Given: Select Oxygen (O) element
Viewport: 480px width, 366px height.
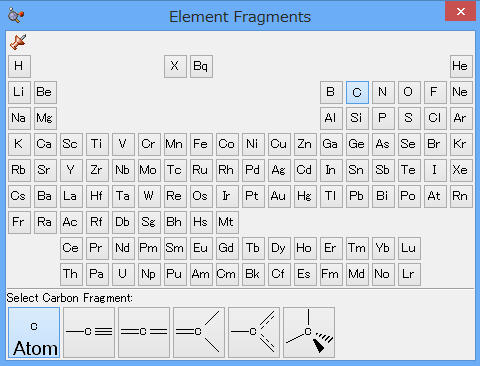Looking at the screenshot, I should pos(409,92).
